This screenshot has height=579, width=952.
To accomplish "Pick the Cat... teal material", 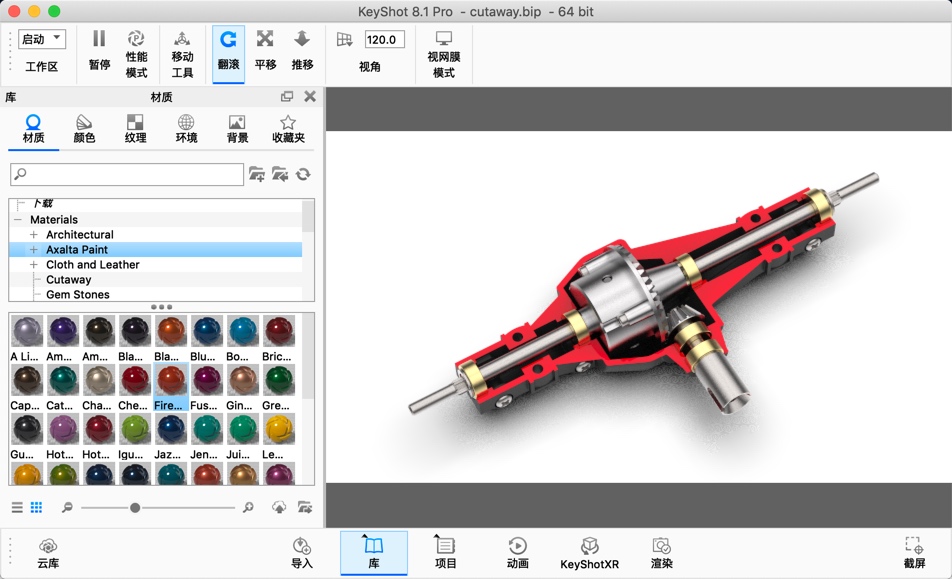I will (x=63, y=387).
